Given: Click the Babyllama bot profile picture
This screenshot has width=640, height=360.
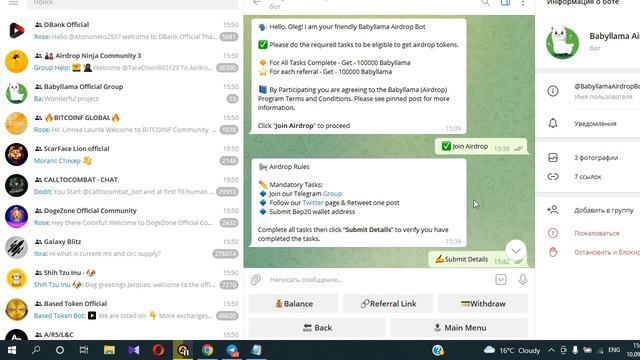Looking at the screenshot, I should pos(562,42).
